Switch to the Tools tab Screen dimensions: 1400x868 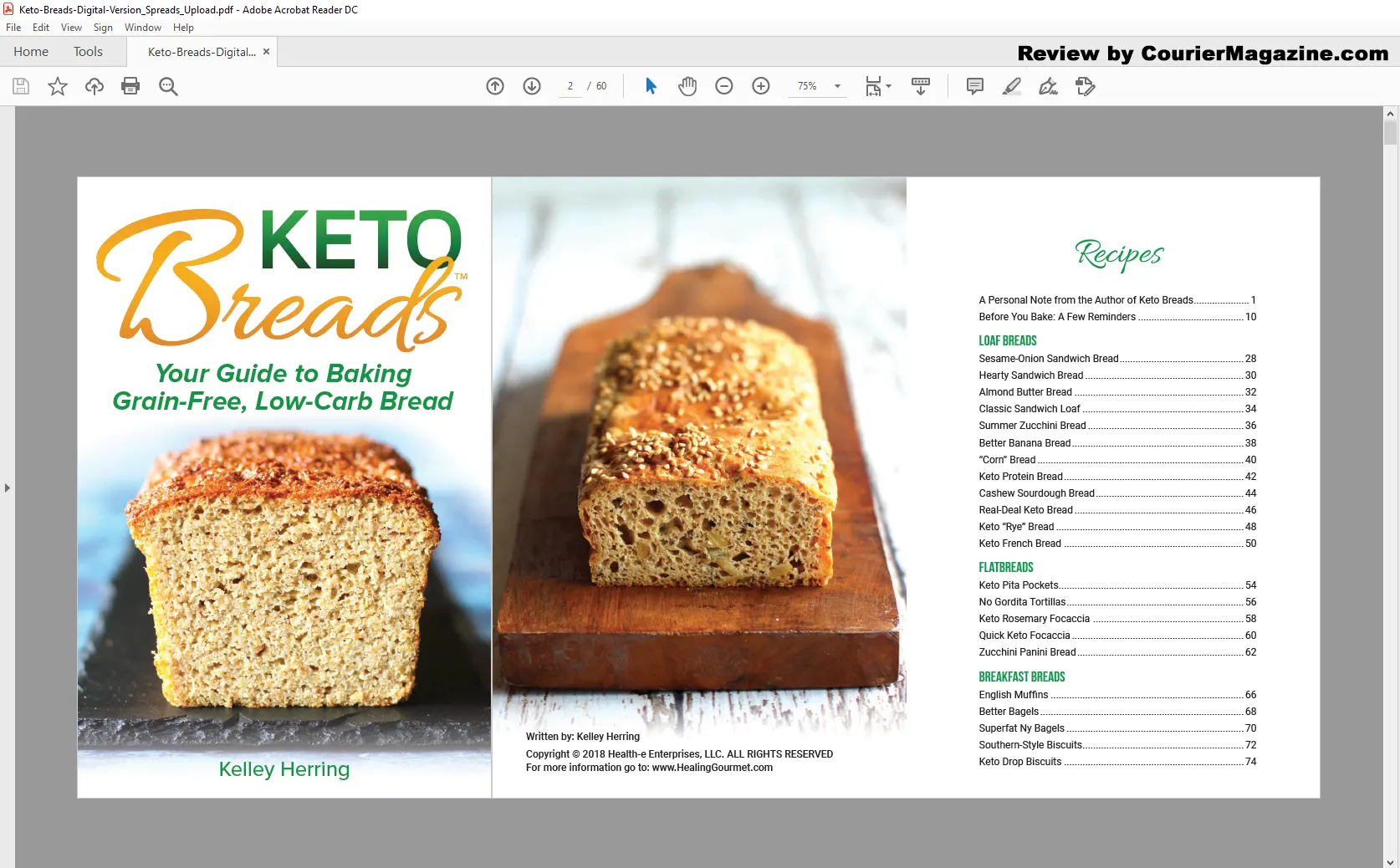(x=88, y=52)
